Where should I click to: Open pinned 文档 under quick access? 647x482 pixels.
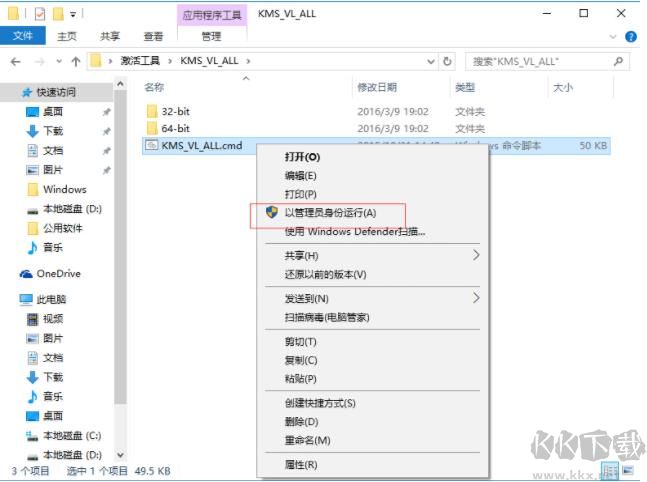[53, 150]
